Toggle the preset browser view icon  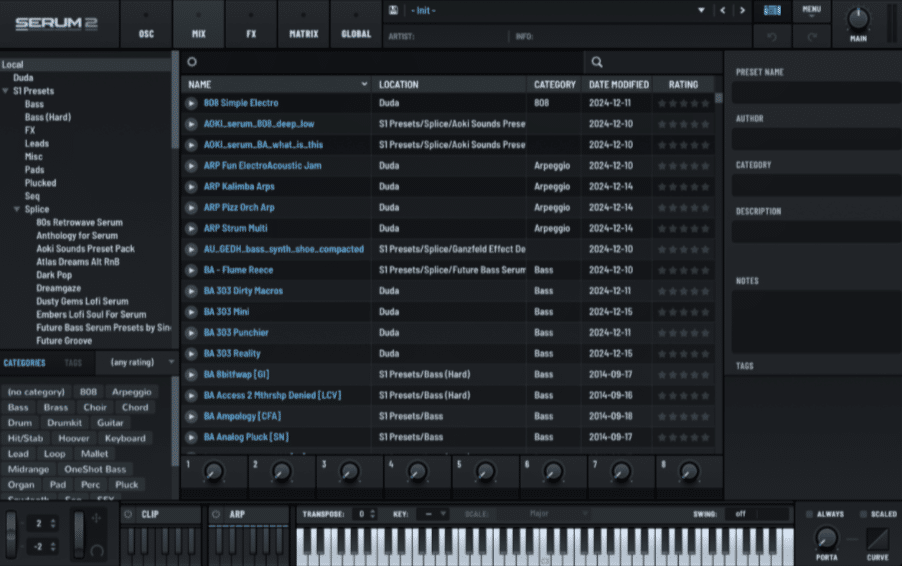tap(772, 10)
